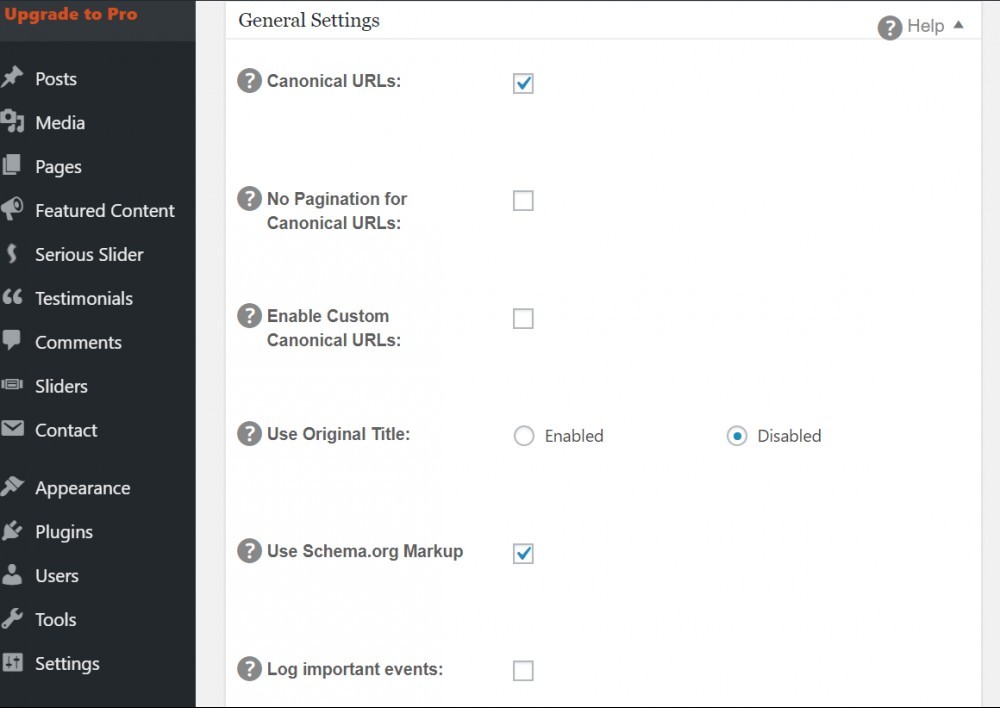Click the Log important events label
The image size is (1000, 708).
(355, 669)
